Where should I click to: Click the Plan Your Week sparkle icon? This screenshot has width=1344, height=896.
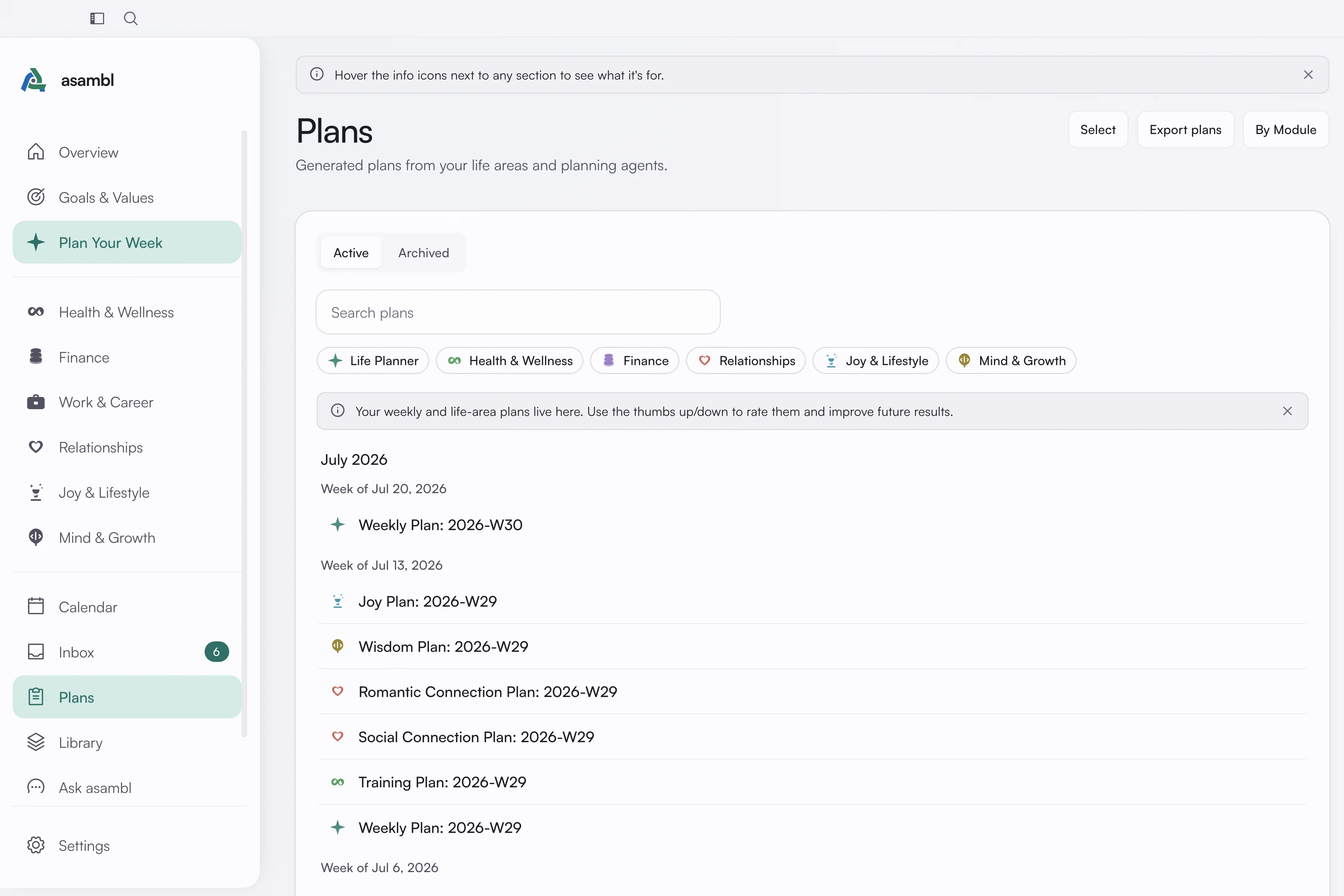pyautogui.click(x=36, y=242)
